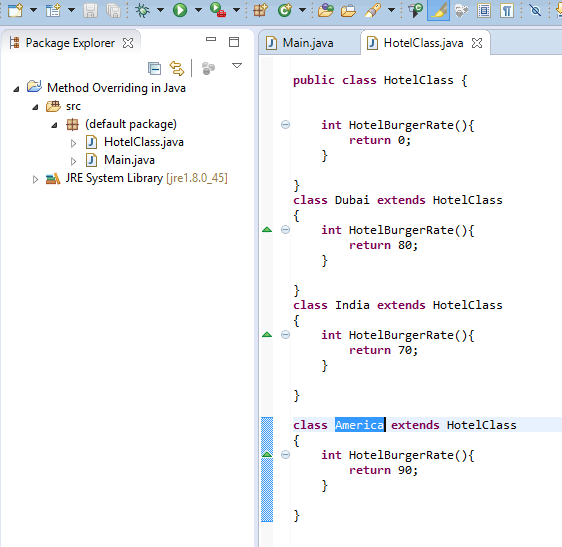562x547 pixels.
Task: Select Main.java in the project tree
Action: click(x=129, y=160)
